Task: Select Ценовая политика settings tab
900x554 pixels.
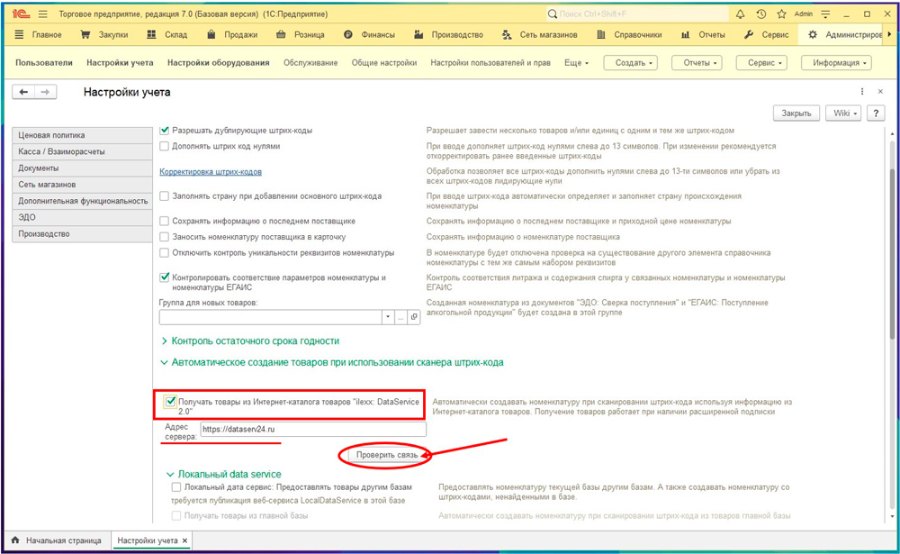Action: pos(82,135)
